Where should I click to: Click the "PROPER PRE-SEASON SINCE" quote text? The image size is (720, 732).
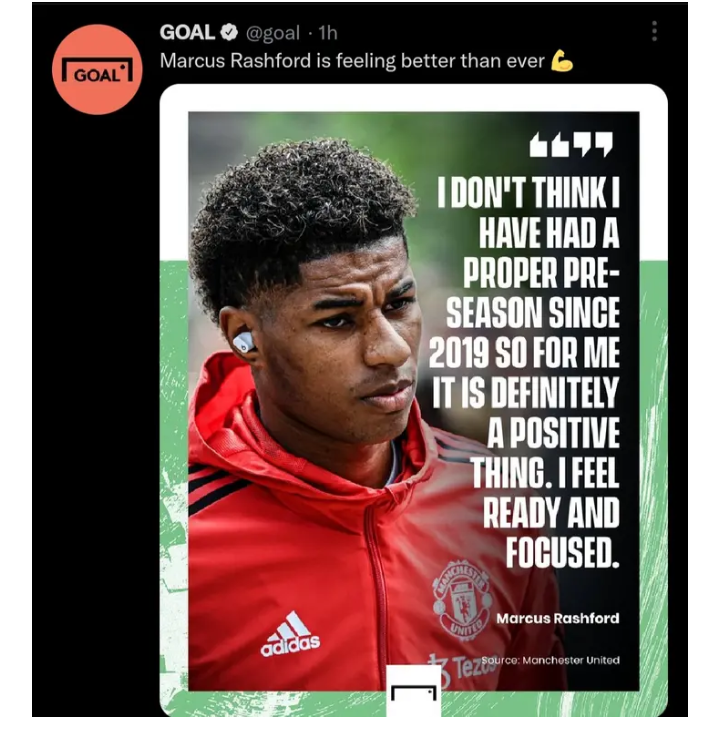pos(533,293)
